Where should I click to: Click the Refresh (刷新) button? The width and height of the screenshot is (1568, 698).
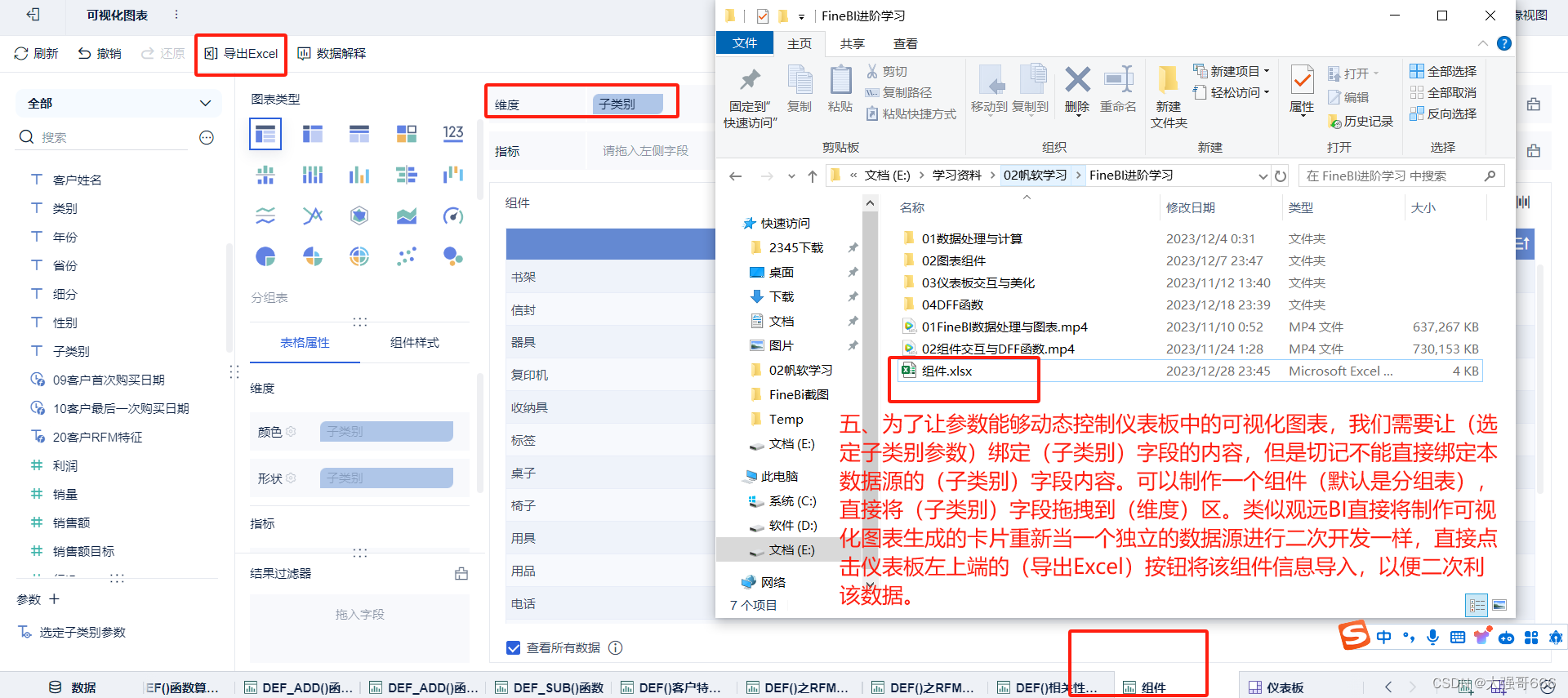(x=36, y=53)
